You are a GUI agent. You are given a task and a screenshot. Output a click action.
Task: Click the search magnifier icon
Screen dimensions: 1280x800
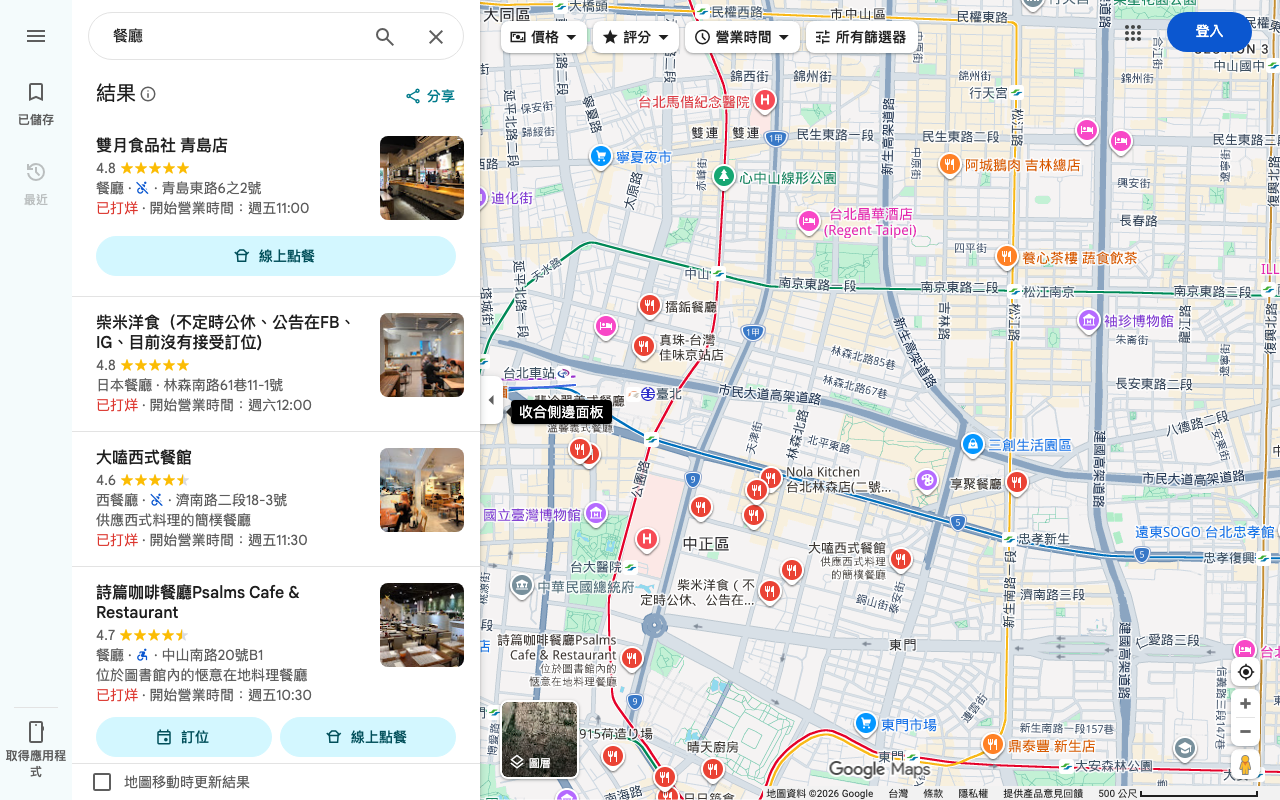tap(385, 37)
